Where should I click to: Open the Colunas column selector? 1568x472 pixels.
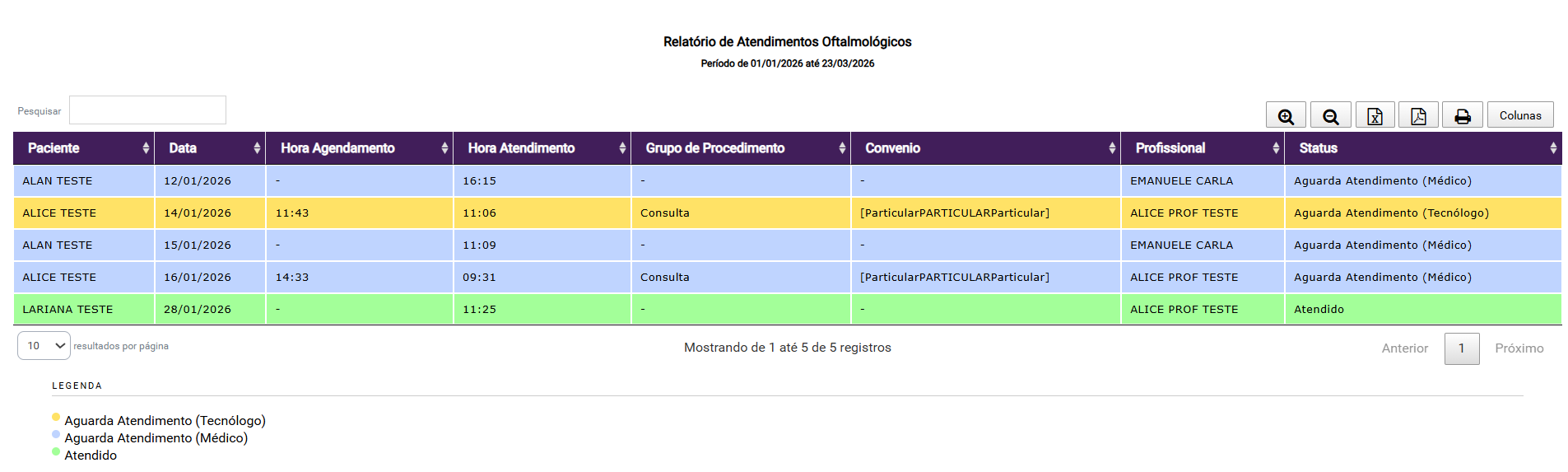click(1520, 115)
